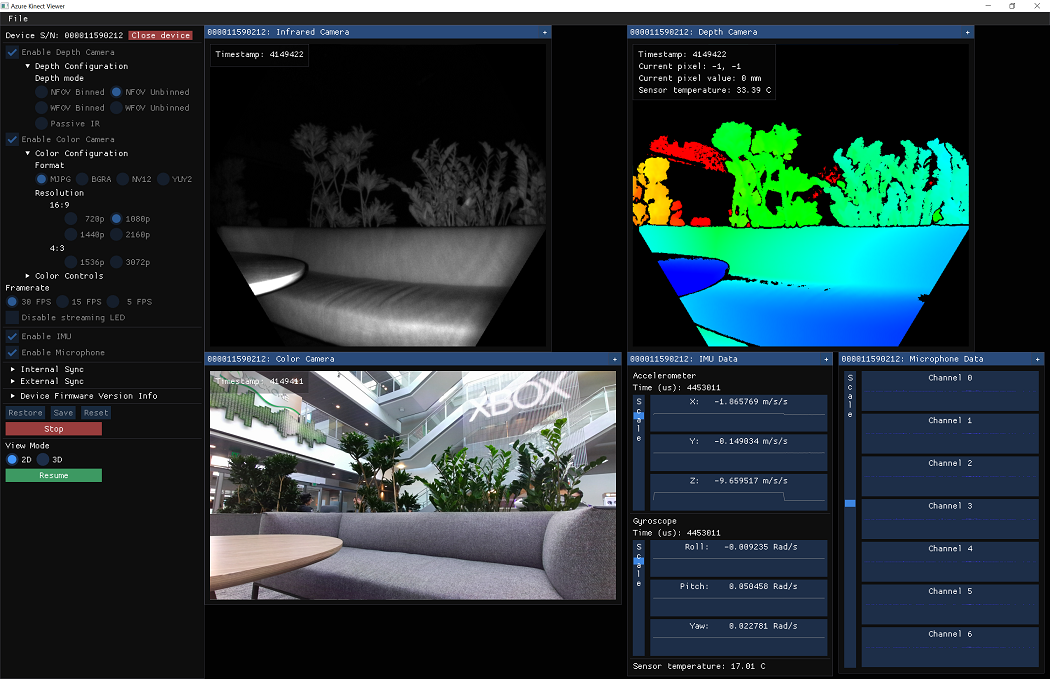This screenshot has width=1050, height=679.
Task: Choose MJPG color format
Action: [x=42, y=179]
